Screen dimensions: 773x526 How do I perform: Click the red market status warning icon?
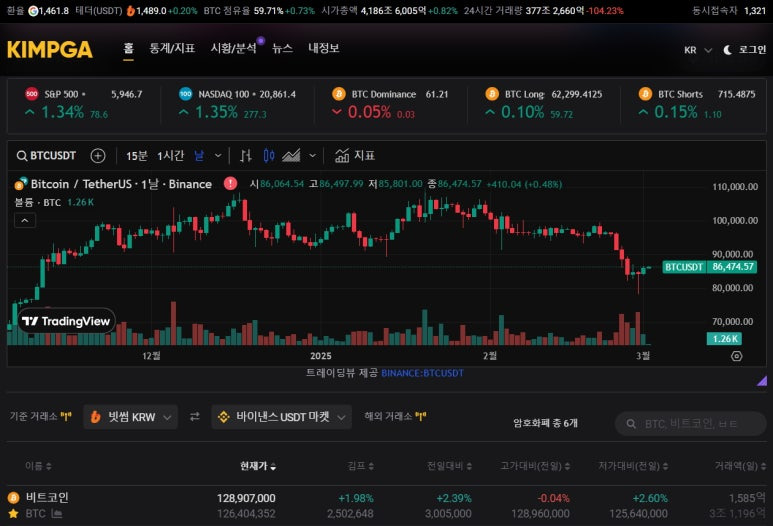[230, 183]
